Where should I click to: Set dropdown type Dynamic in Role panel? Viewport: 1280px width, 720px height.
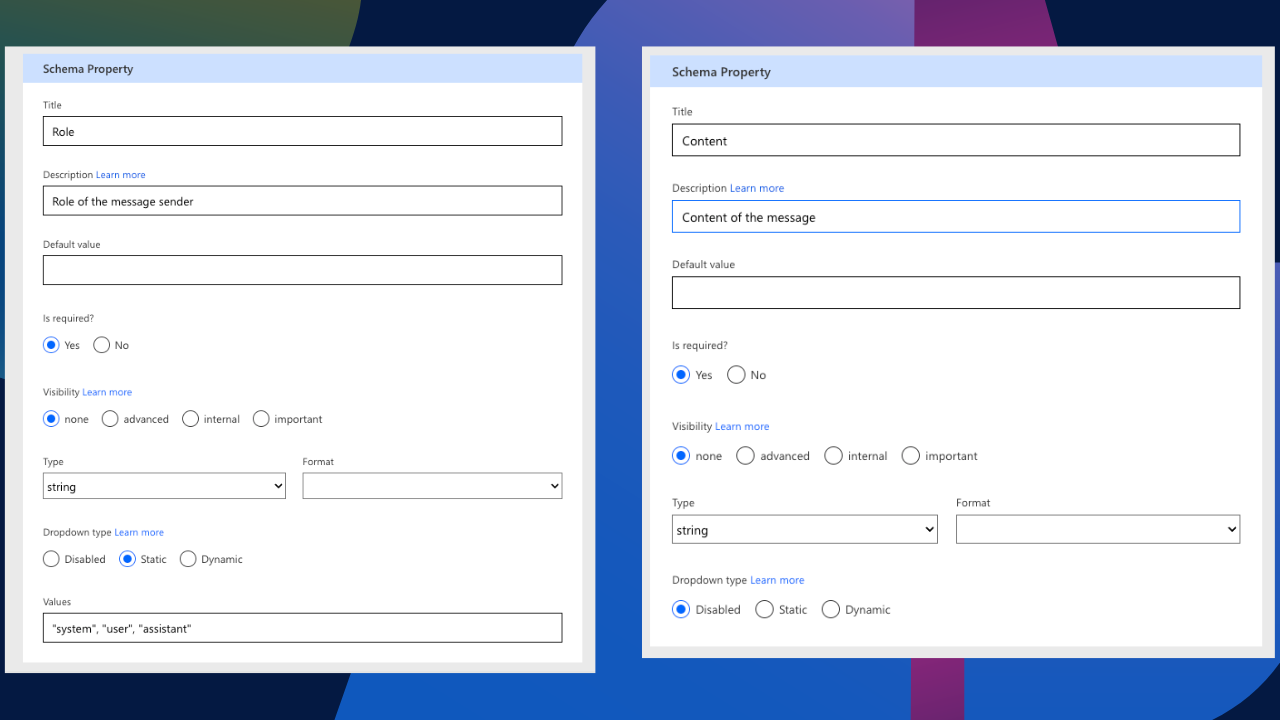[x=188, y=559]
